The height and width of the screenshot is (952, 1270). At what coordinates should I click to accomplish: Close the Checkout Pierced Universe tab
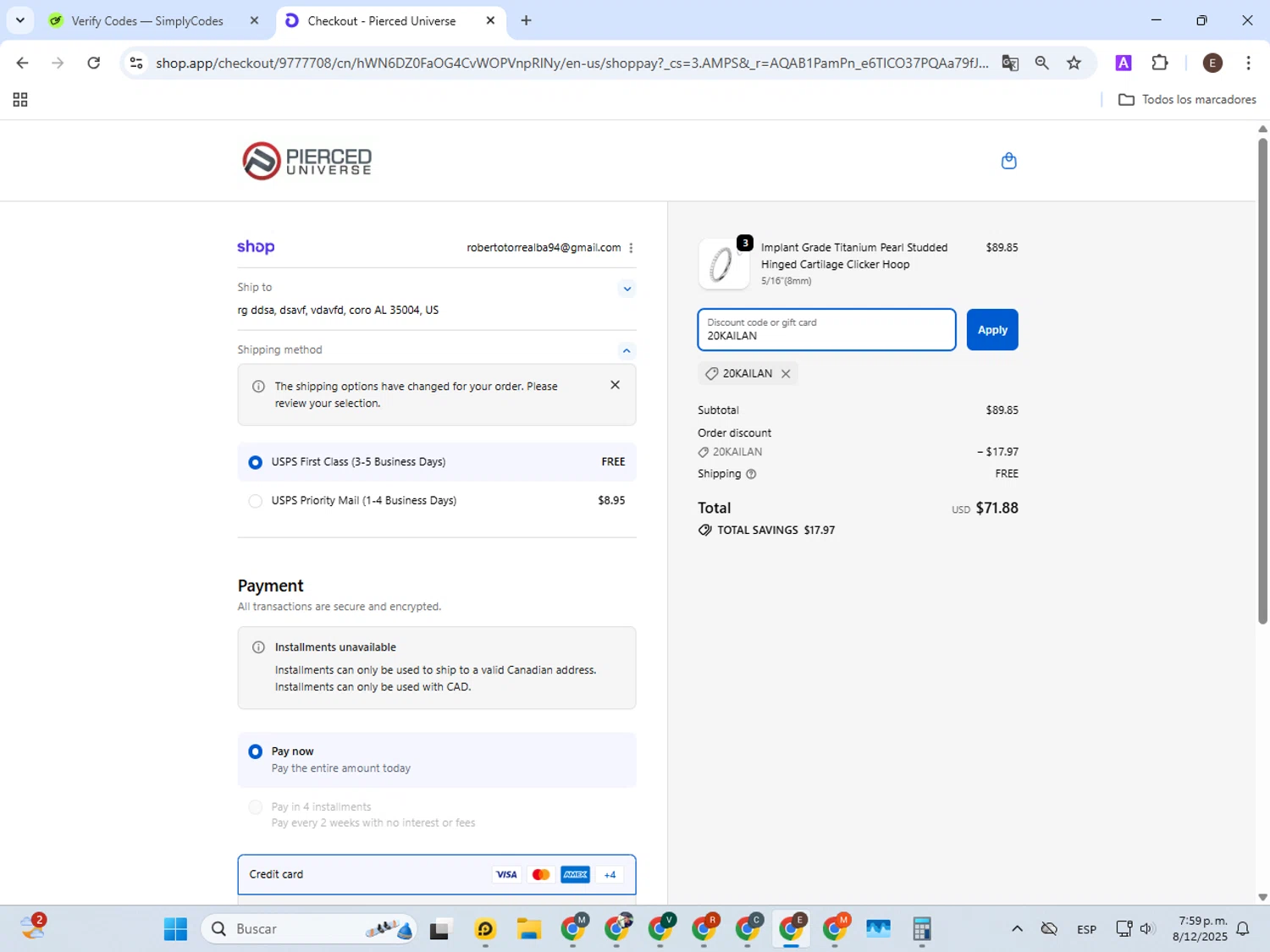(x=490, y=20)
